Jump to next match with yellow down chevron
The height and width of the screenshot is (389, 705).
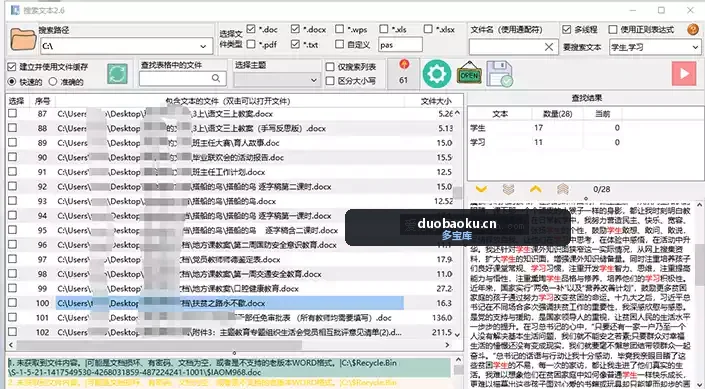click(x=481, y=189)
